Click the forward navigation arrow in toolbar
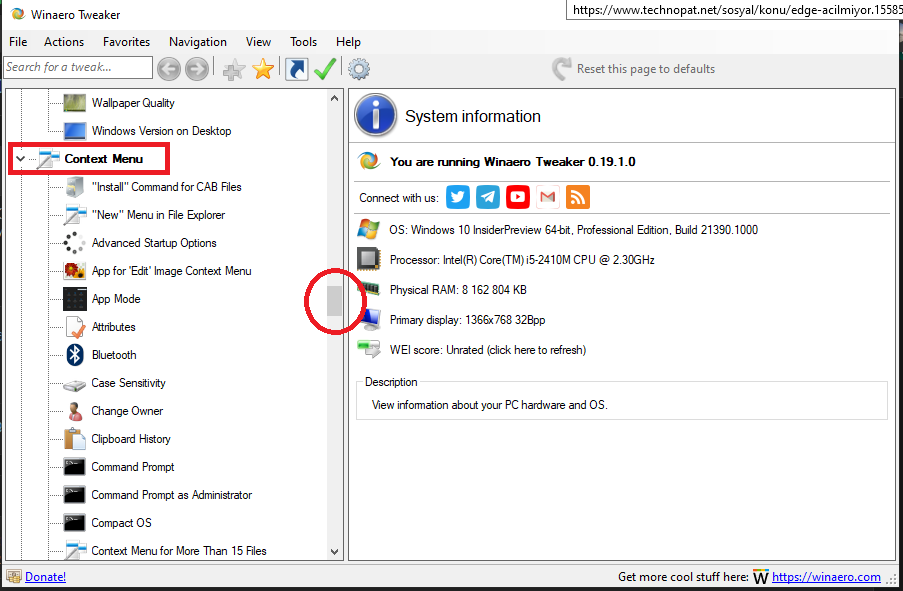Viewport: 903px width, 591px height. 196,69
